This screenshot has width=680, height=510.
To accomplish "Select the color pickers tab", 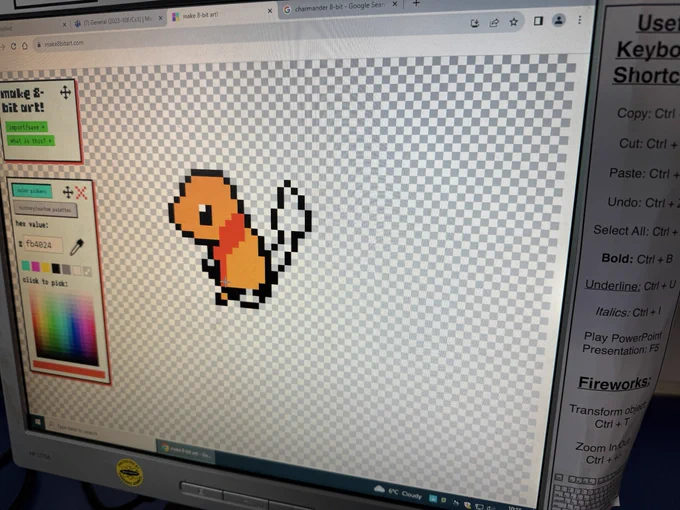I will (32, 191).
